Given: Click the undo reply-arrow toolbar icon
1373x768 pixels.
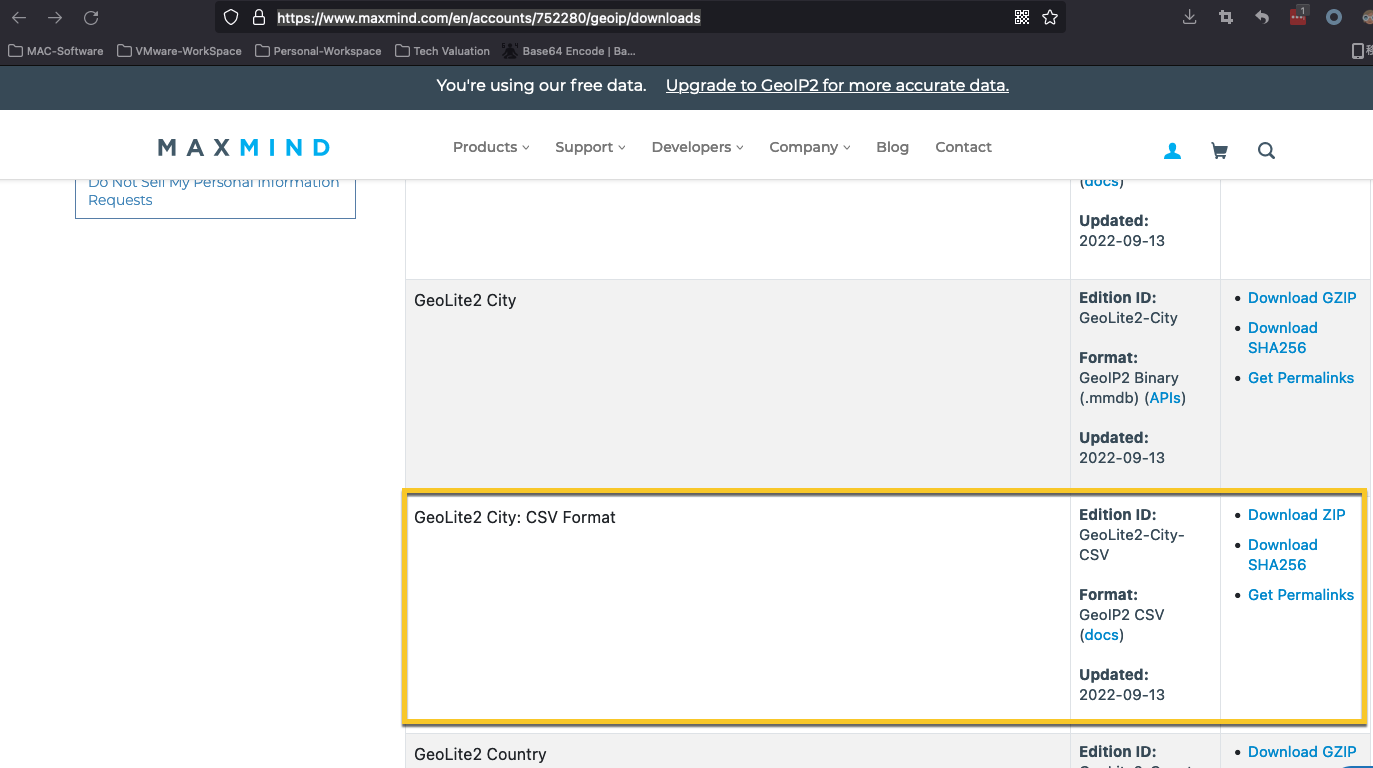Looking at the screenshot, I should pos(1262,17).
